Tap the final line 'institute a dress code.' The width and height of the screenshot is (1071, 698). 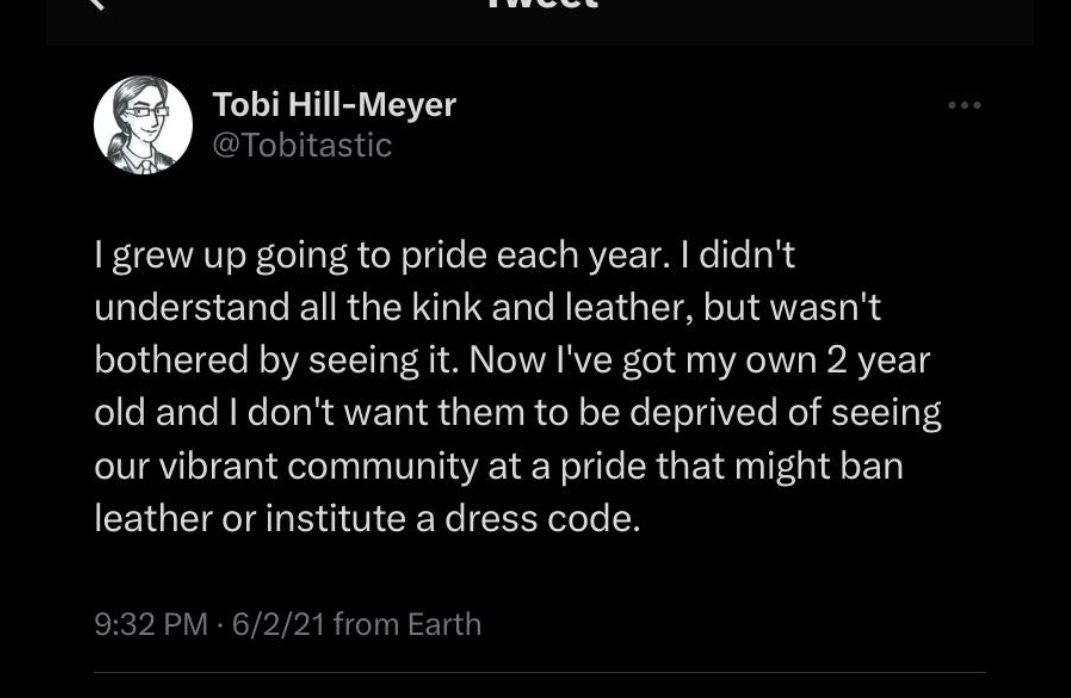pyautogui.click(x=454, y=519)
